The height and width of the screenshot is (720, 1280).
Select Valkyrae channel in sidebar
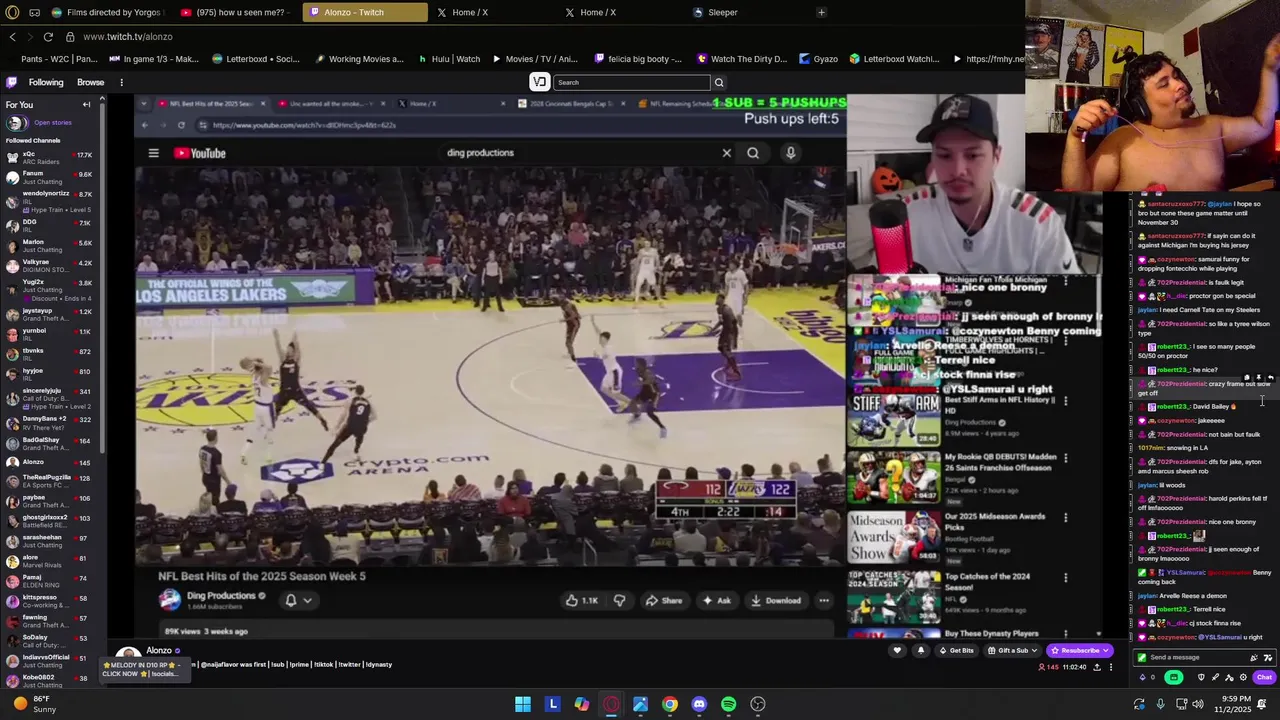pos(50,266)
